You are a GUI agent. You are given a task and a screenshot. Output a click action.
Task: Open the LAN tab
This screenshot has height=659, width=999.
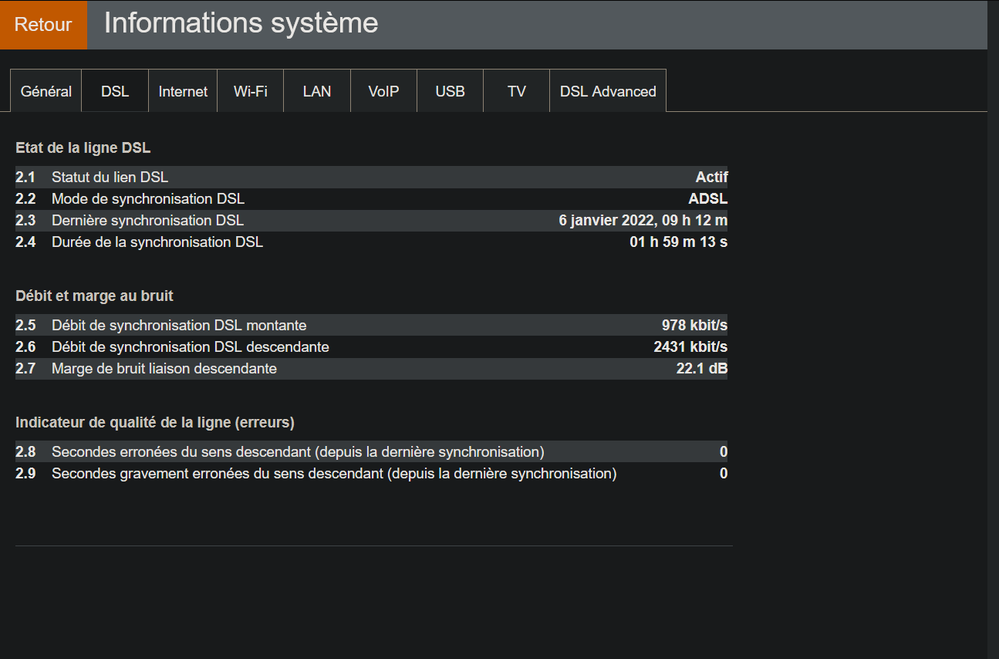click(x=317, y=91)
